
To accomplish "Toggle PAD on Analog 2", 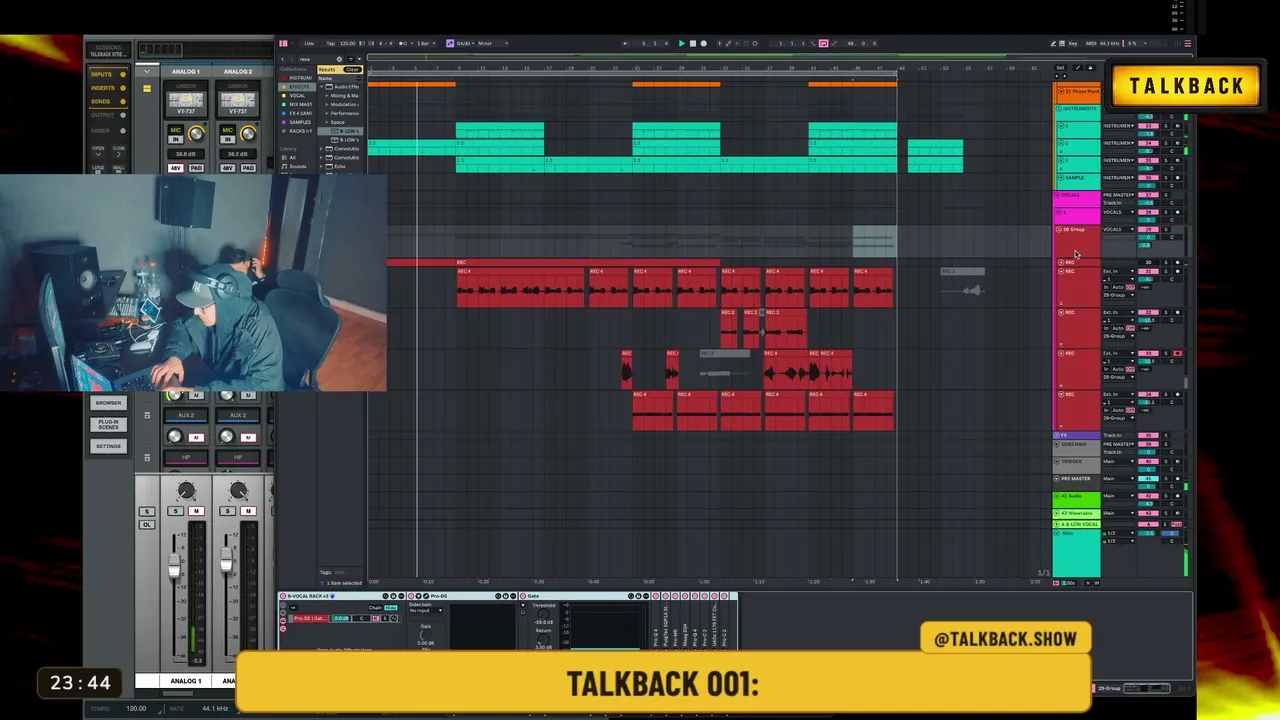I will pyautogui.click(x=248, y=168).
